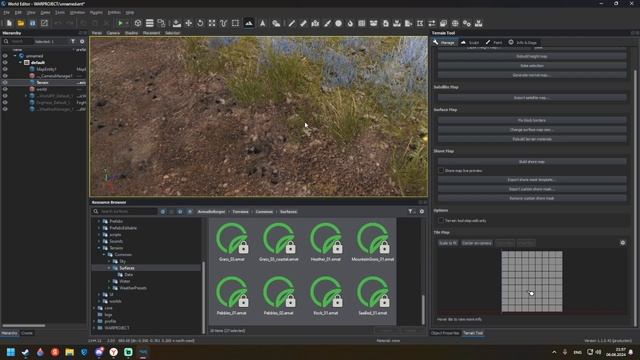The width and height of the screenshot is (640, 360).
Task: Click the Bake selection button
Action: click(532, 66)
